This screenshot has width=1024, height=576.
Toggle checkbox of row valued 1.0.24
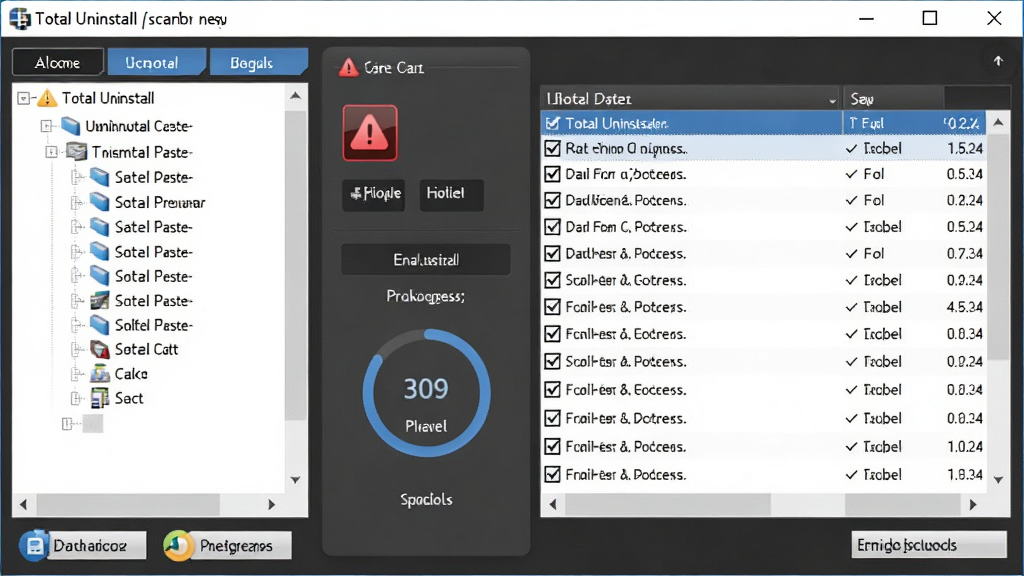coord(552,447)
